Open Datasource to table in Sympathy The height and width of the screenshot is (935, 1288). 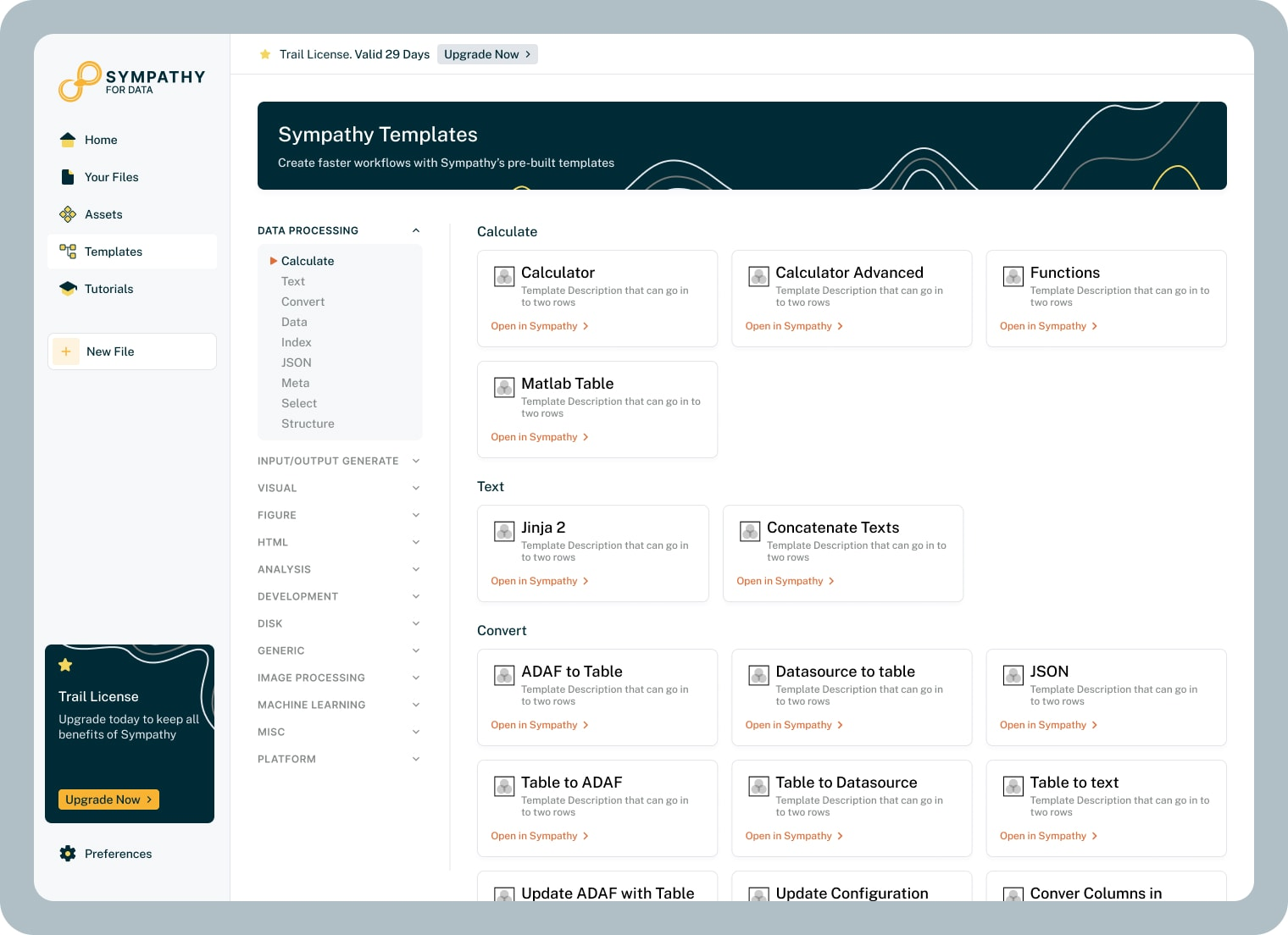tap(795, 725)
